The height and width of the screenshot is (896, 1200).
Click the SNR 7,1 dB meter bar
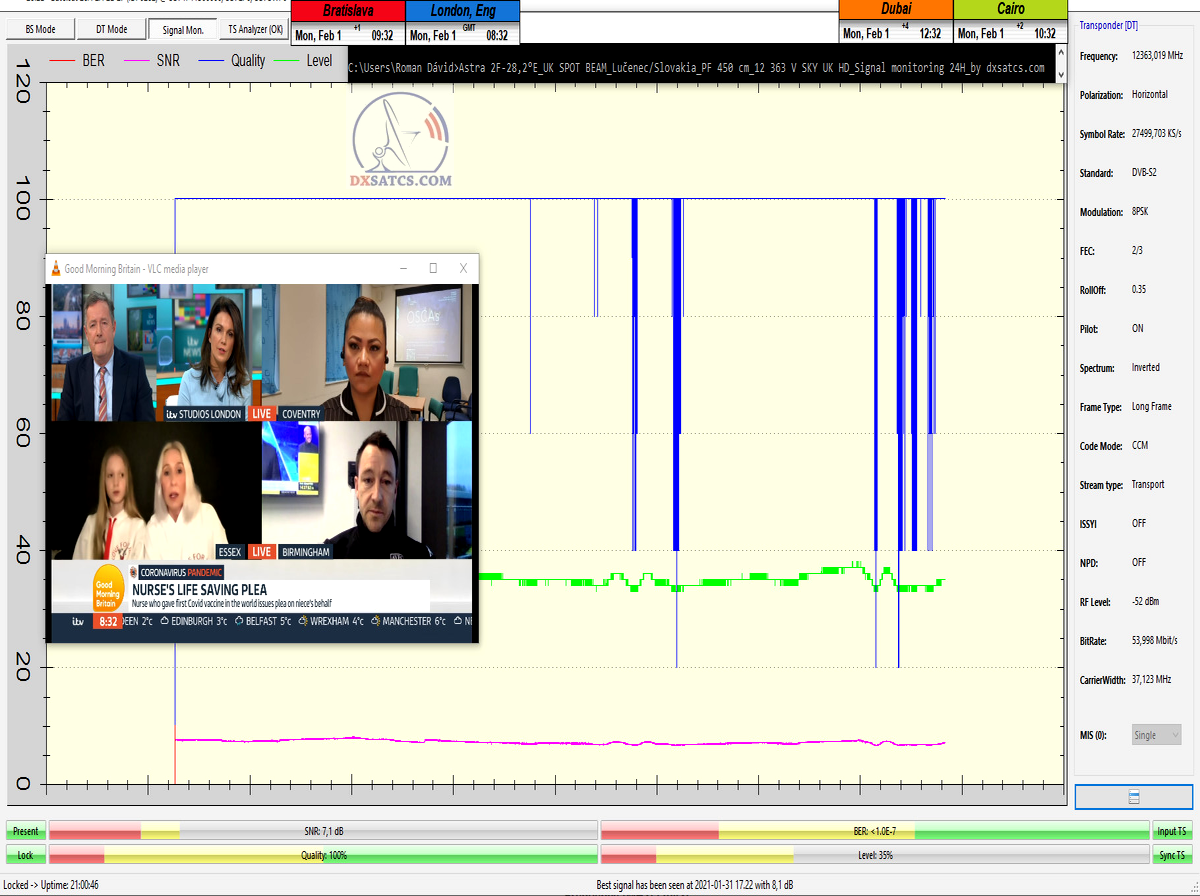point(322,831)
